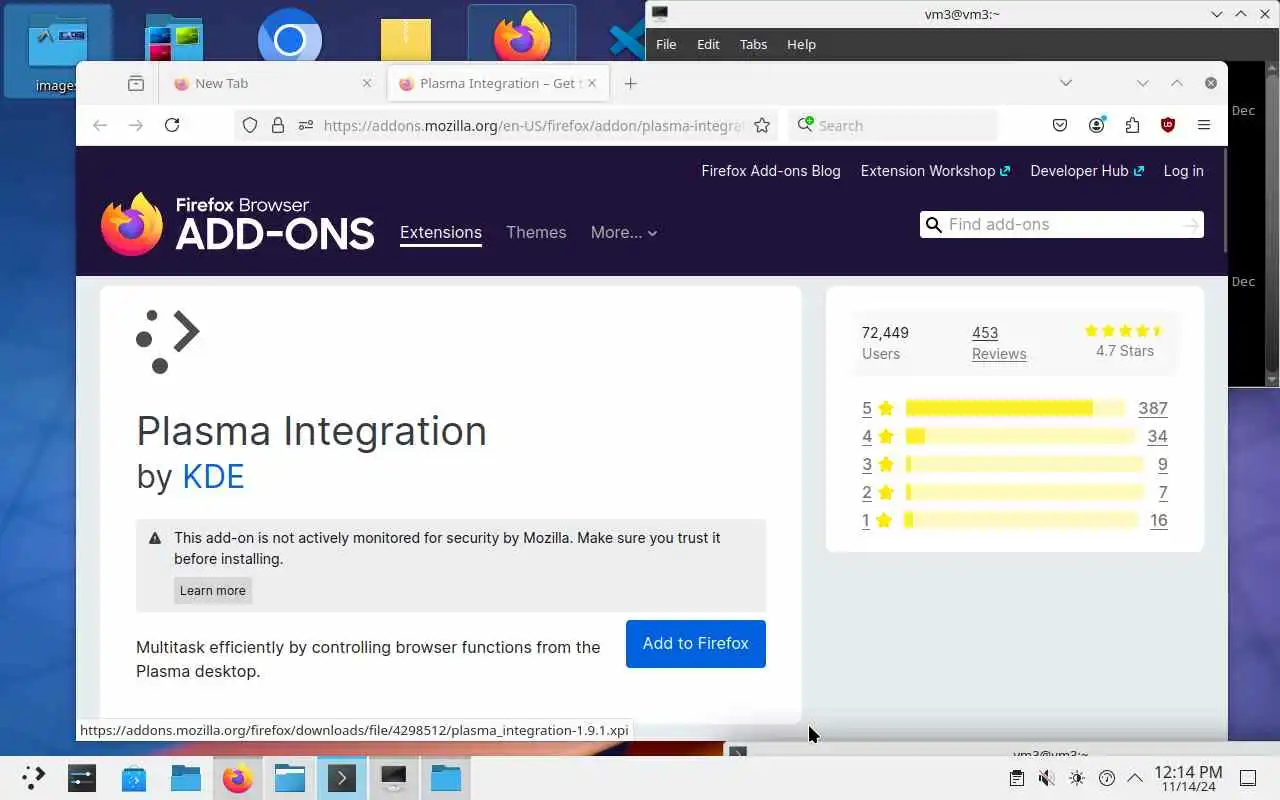Open the 7 two-star reviews count
Viewport: 1280px width, 800px height.
point(1163,492)
